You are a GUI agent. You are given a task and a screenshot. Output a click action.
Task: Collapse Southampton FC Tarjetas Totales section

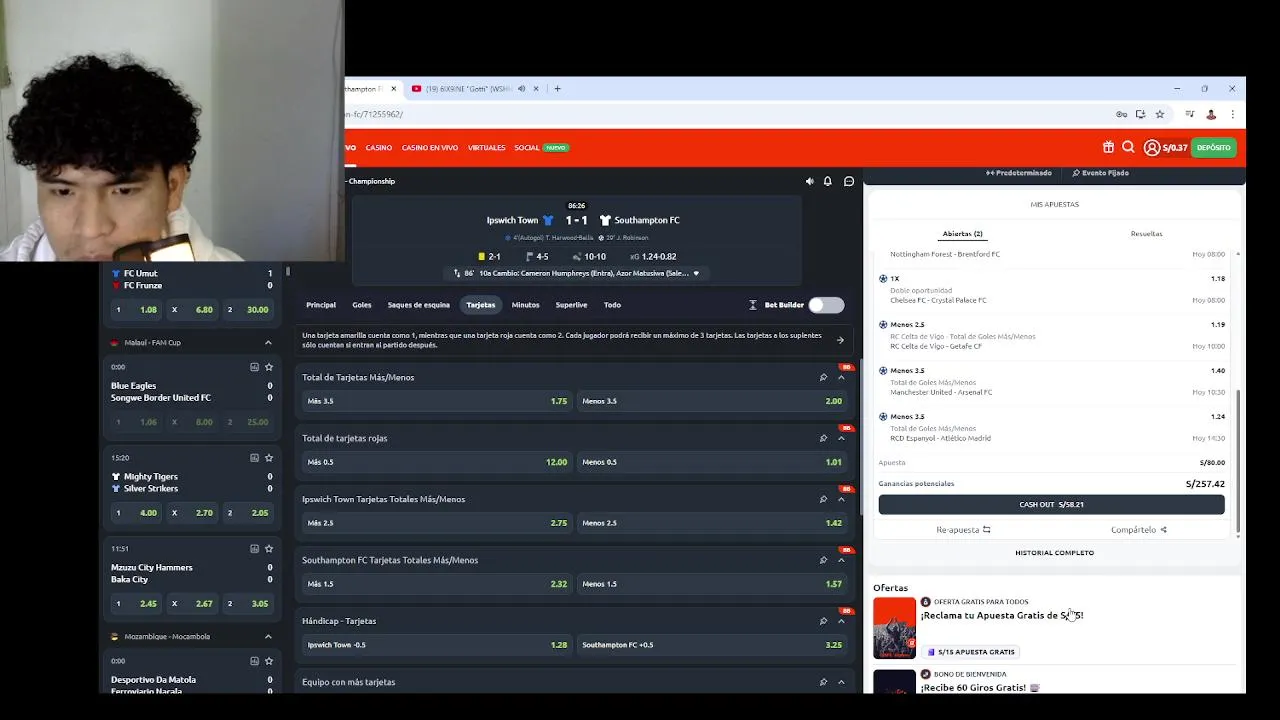841,560
